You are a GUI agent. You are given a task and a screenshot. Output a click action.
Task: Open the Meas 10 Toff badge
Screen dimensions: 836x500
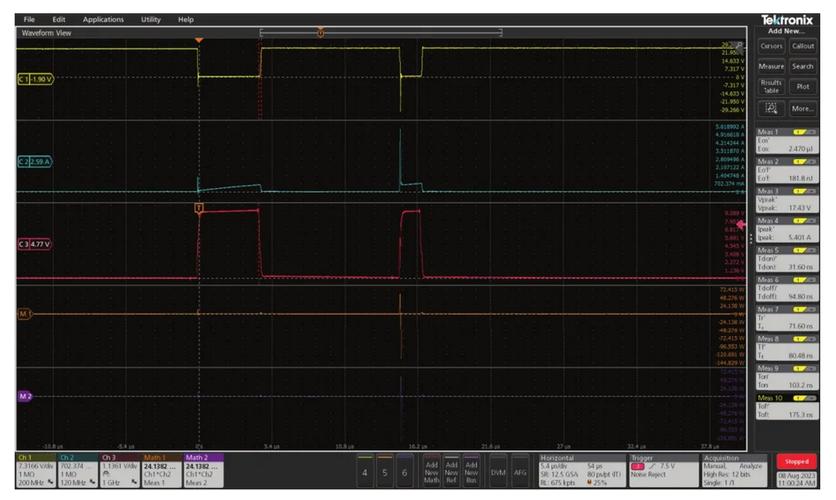click(x=787, y=407)
